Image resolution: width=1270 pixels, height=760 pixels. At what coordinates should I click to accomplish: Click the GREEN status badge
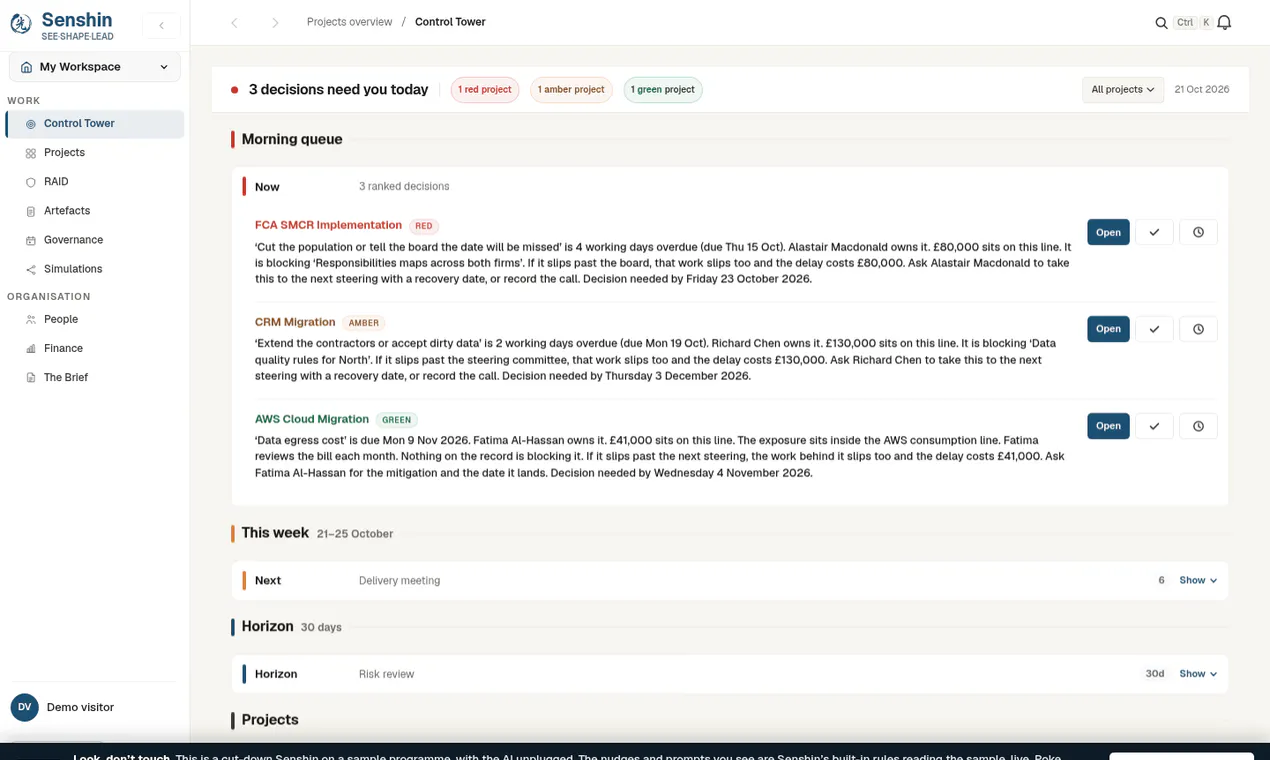point(397,420)
